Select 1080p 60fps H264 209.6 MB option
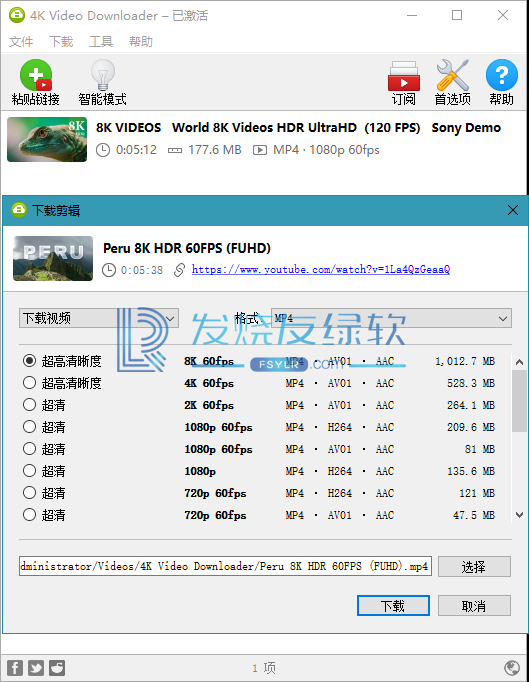 click(29, 427)
